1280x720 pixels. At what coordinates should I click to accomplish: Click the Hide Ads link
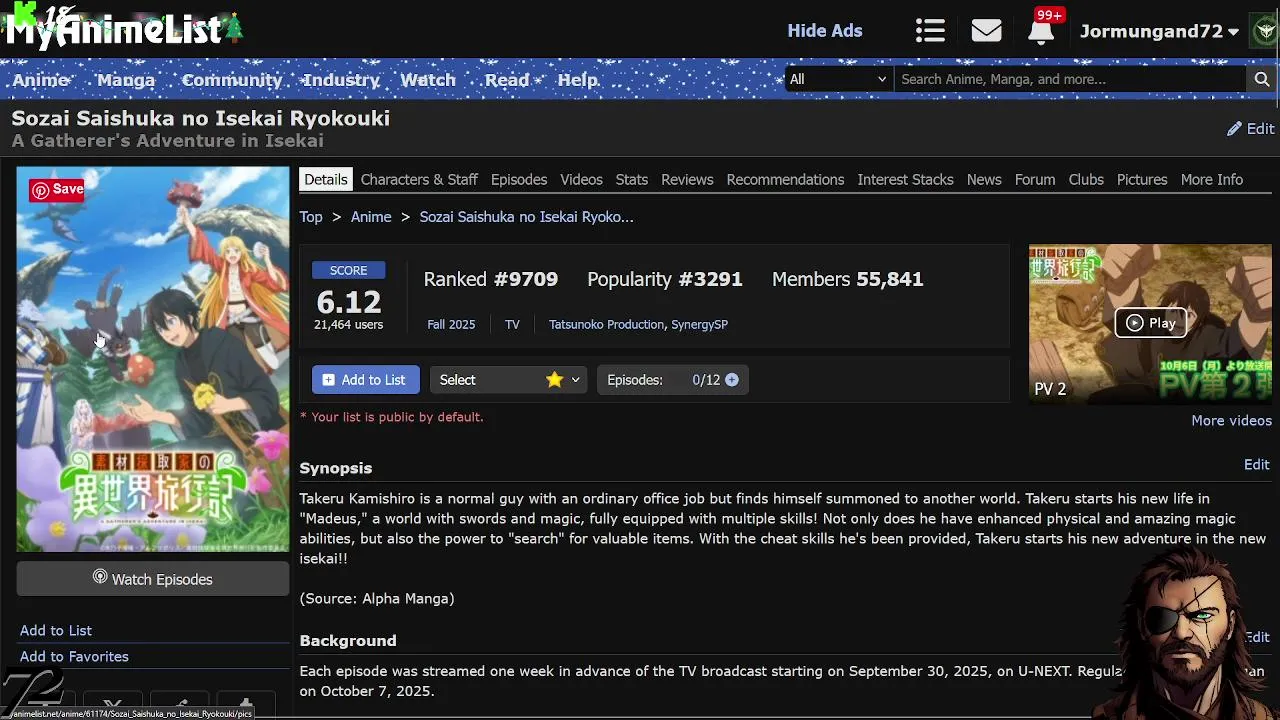point(825,31)
